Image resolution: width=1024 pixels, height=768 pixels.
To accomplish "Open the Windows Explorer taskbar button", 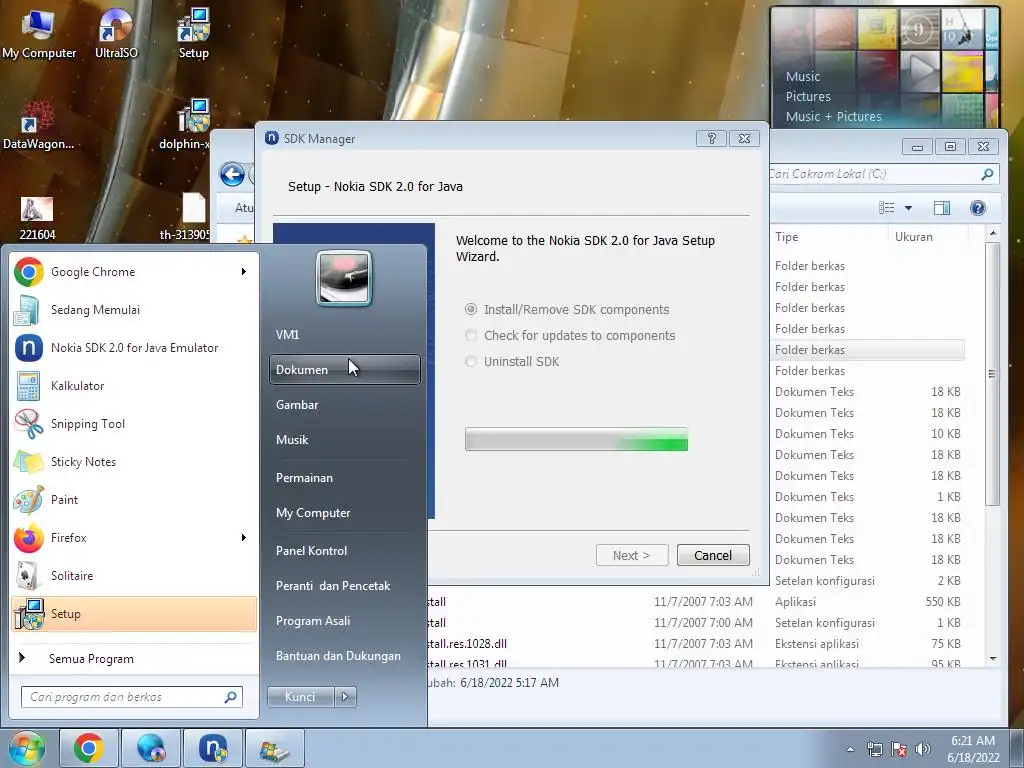I will click(274, 748).
